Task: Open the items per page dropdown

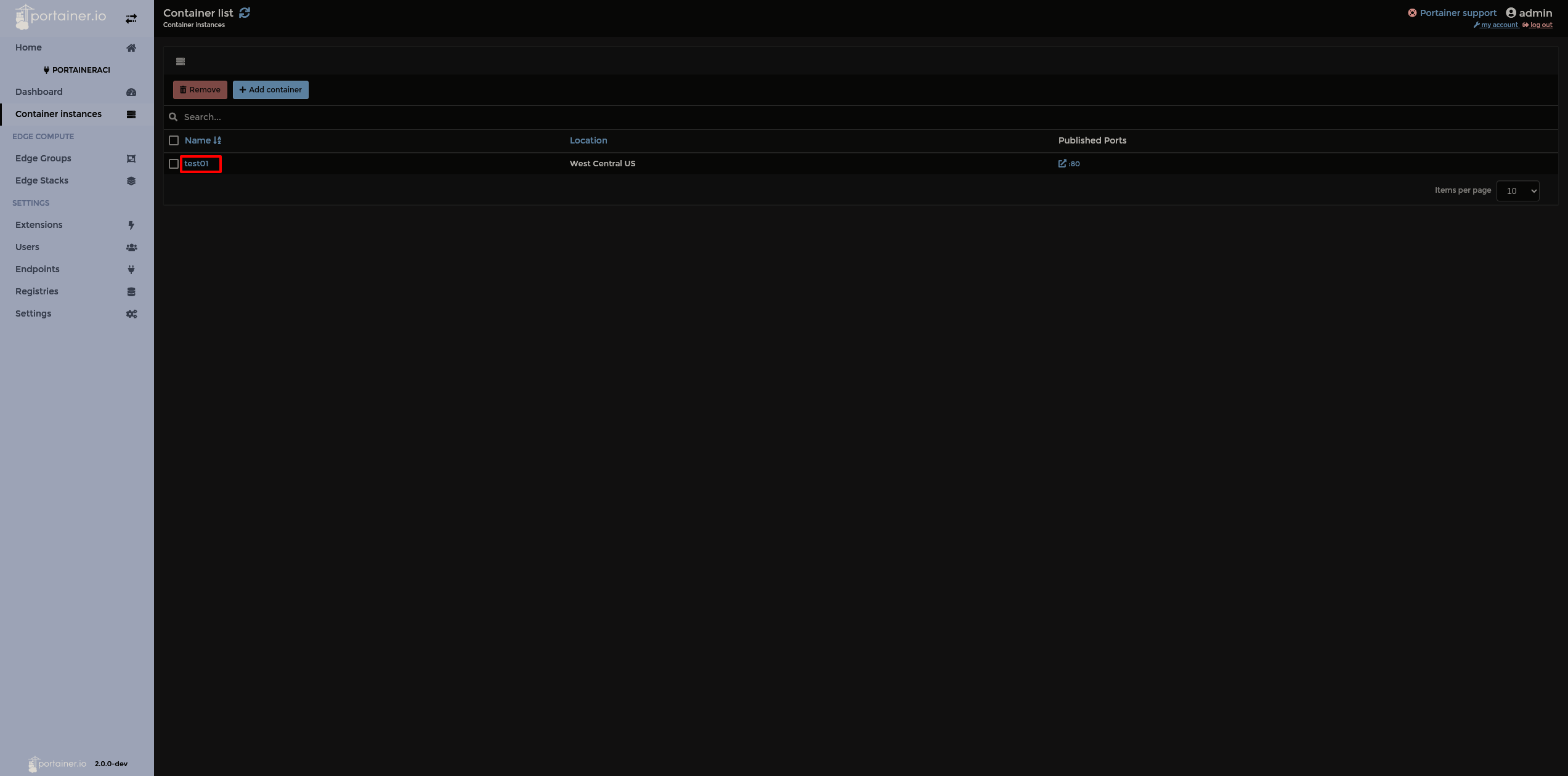Action: point(1517,190)
